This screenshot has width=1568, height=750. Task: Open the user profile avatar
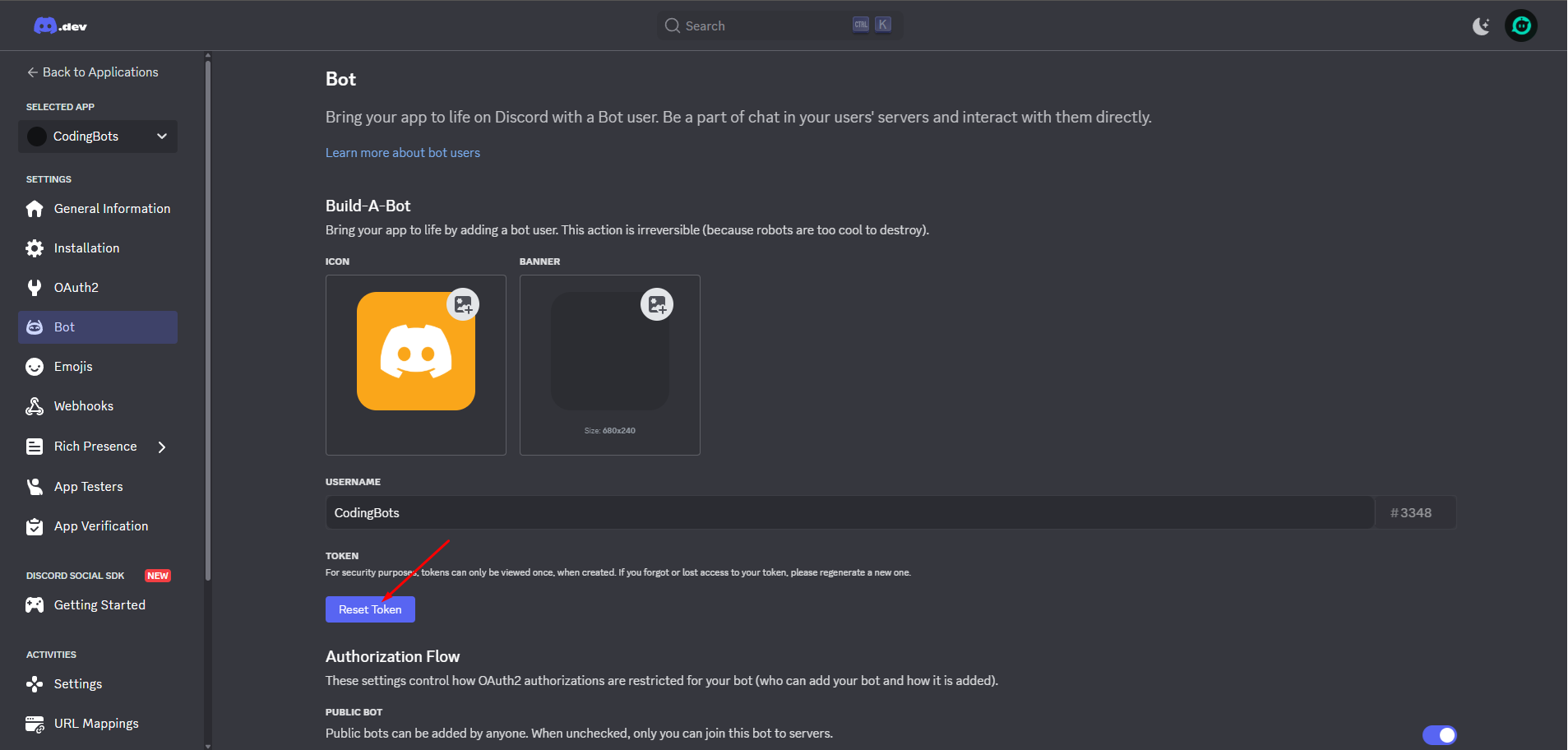[x=1521, y=25]
